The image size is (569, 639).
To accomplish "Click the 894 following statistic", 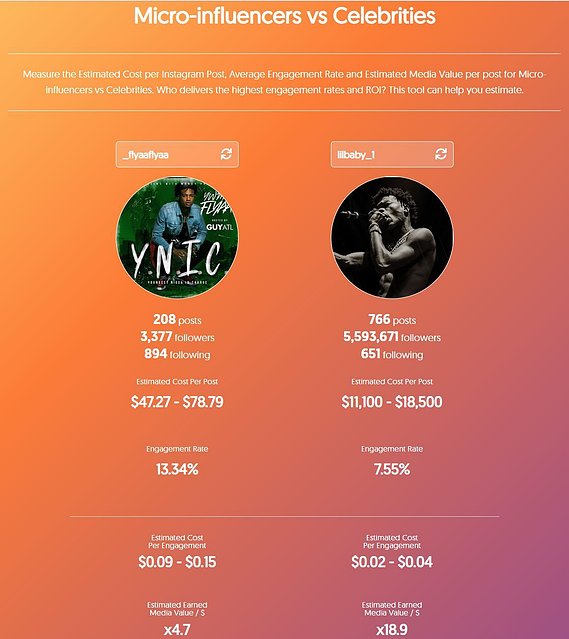I will [177, 354].
